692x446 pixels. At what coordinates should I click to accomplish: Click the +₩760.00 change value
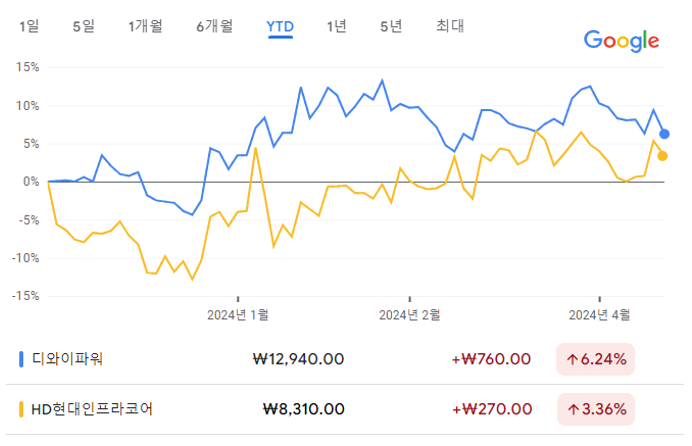tap(491, 359)
